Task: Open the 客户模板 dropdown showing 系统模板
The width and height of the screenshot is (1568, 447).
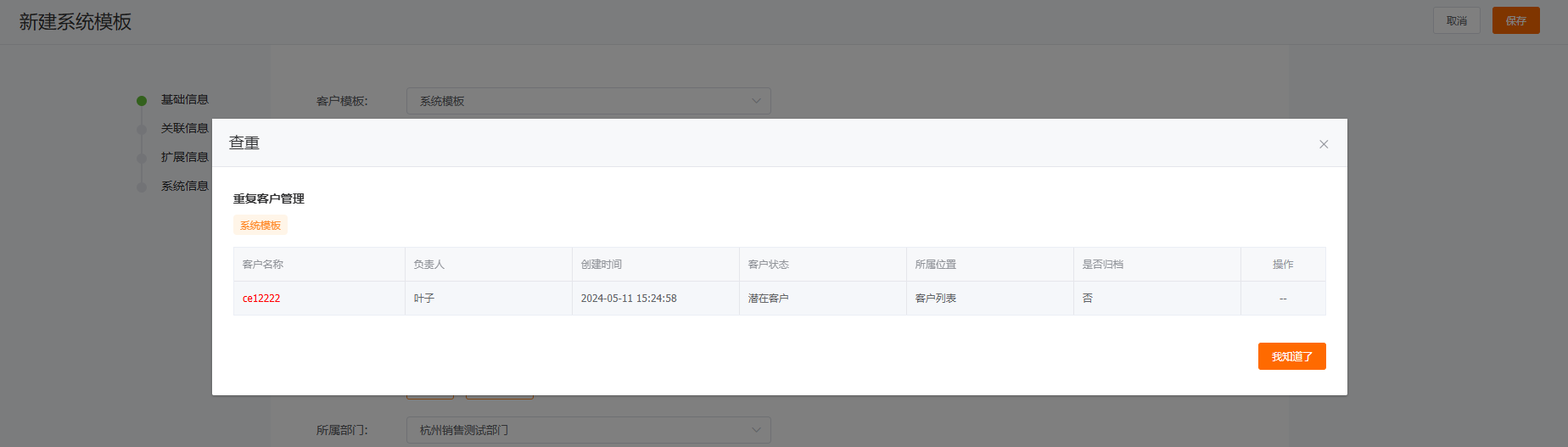Action: (589, 101)
